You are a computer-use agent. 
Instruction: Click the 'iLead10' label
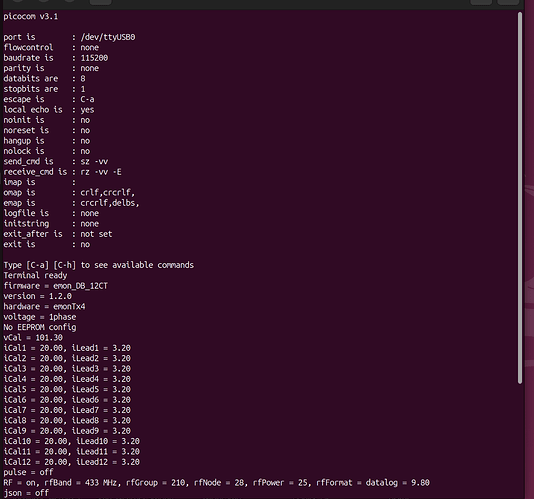click(x=92, y=441)
